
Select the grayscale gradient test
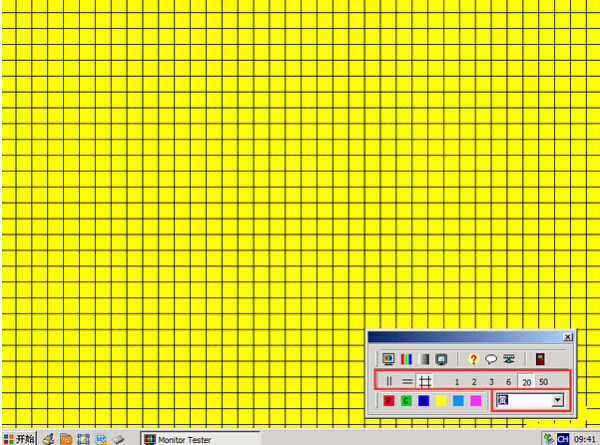click(x=424, y=359)
